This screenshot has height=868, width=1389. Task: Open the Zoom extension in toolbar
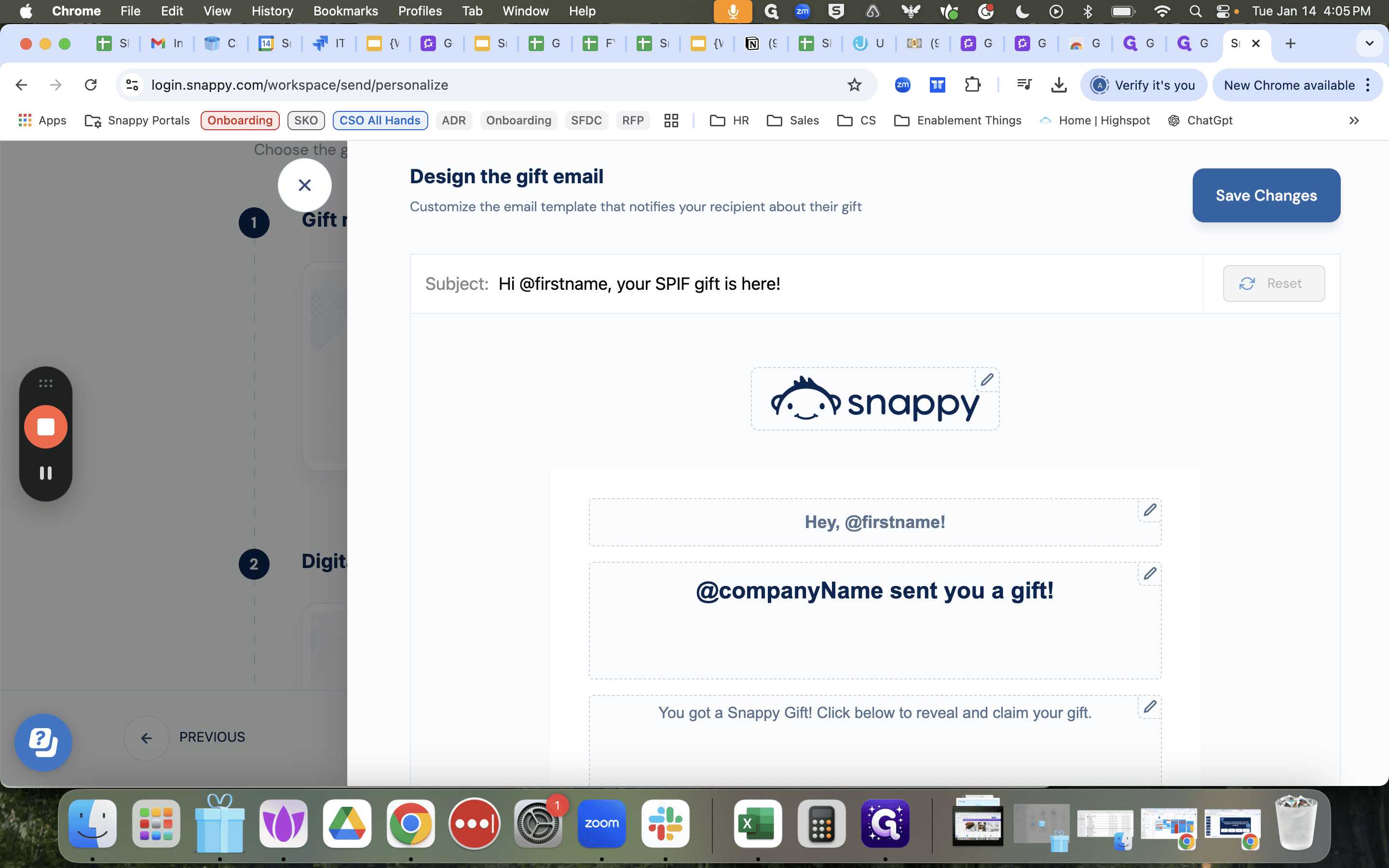coord(902,85)
